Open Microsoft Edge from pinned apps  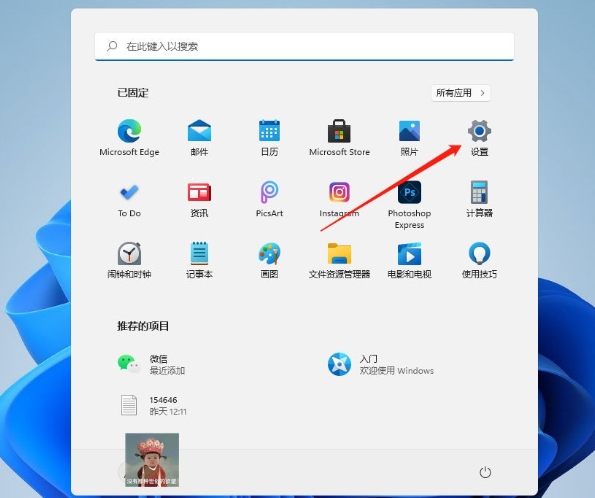(x=129, y=137)
